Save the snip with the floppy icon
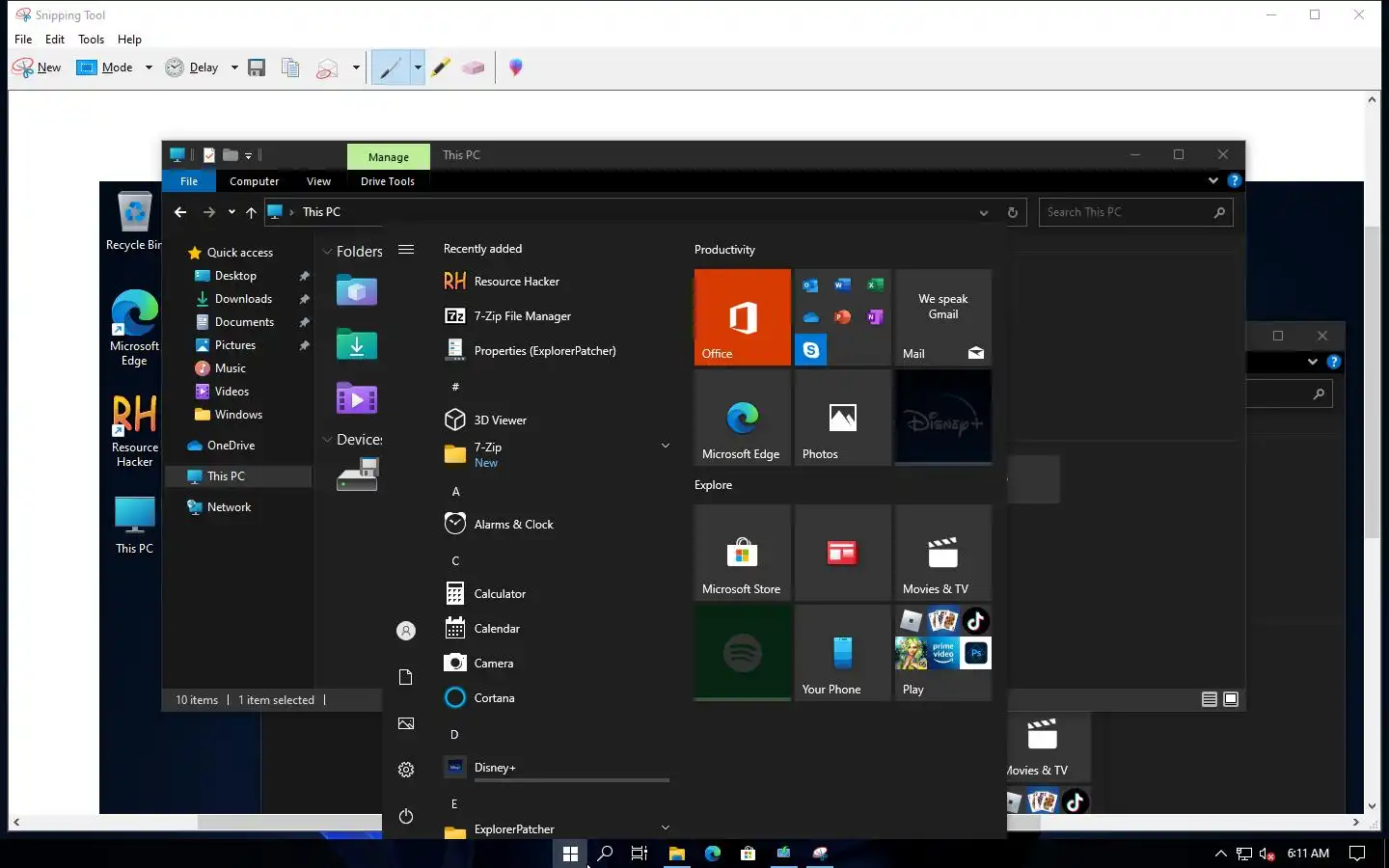 (x=257, y=68)
